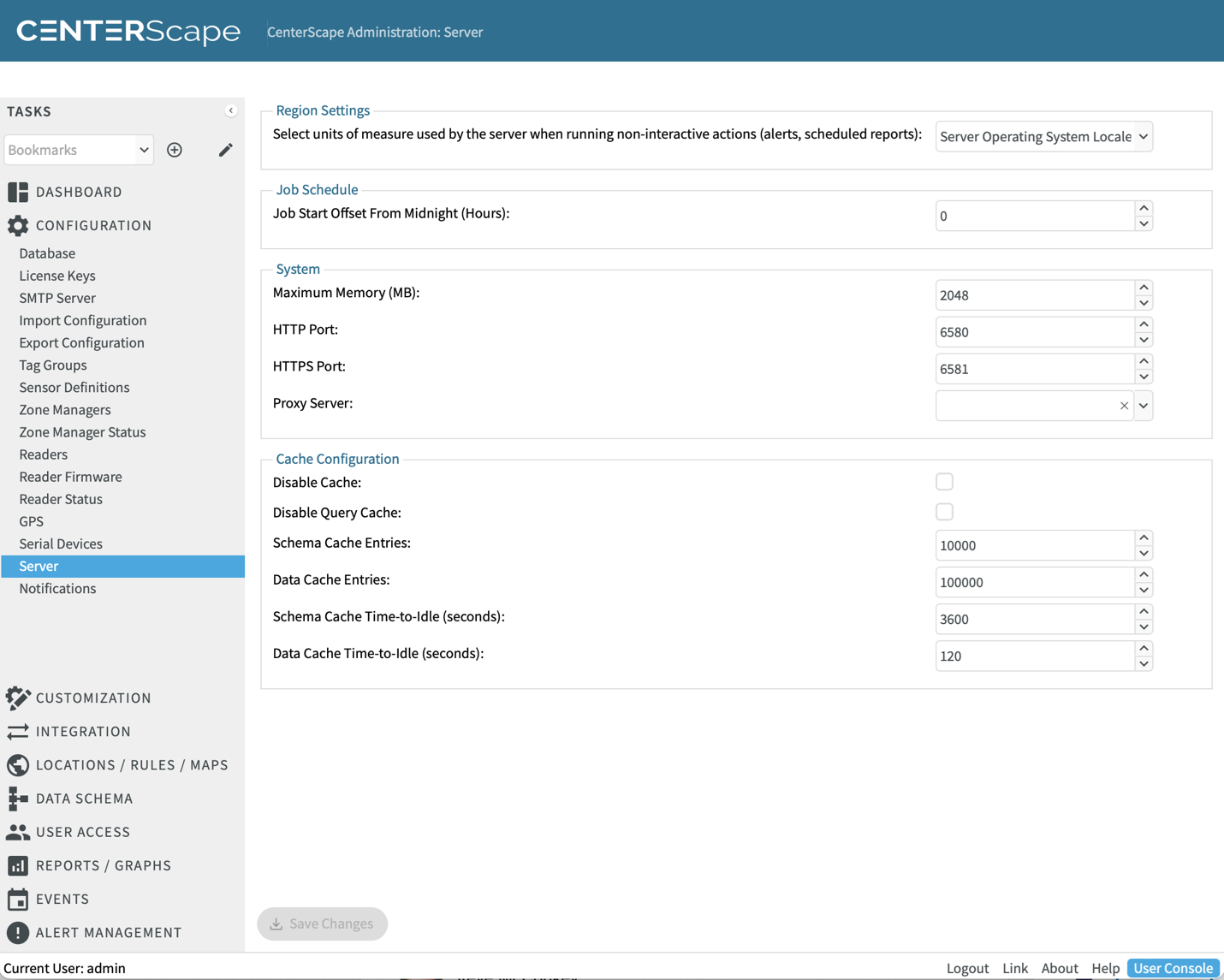Open the Zone Managers configuration page
This screenshot has width=1224, height=980.
[x=65, y=409]
